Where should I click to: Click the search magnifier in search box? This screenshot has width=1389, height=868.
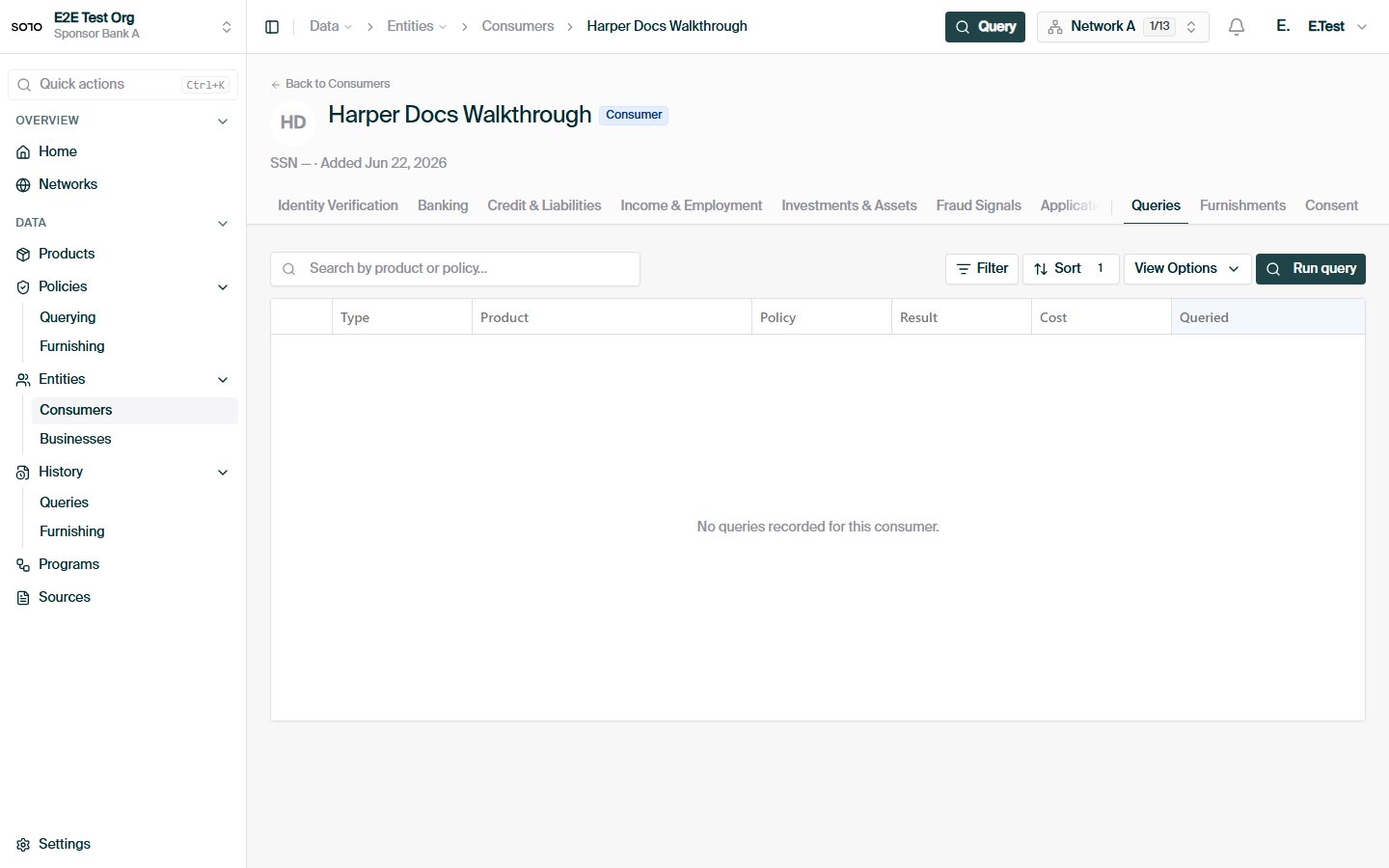coord(288,269)
